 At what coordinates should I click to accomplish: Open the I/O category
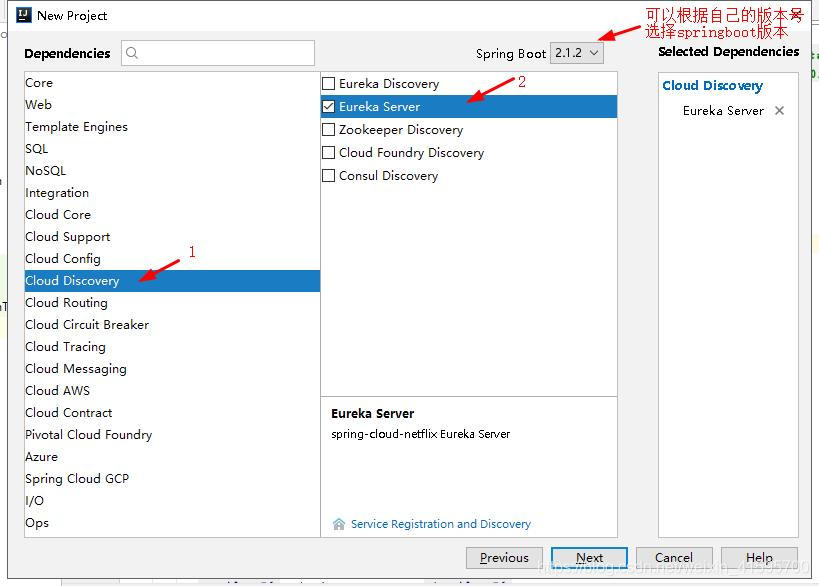click(172, 500)
